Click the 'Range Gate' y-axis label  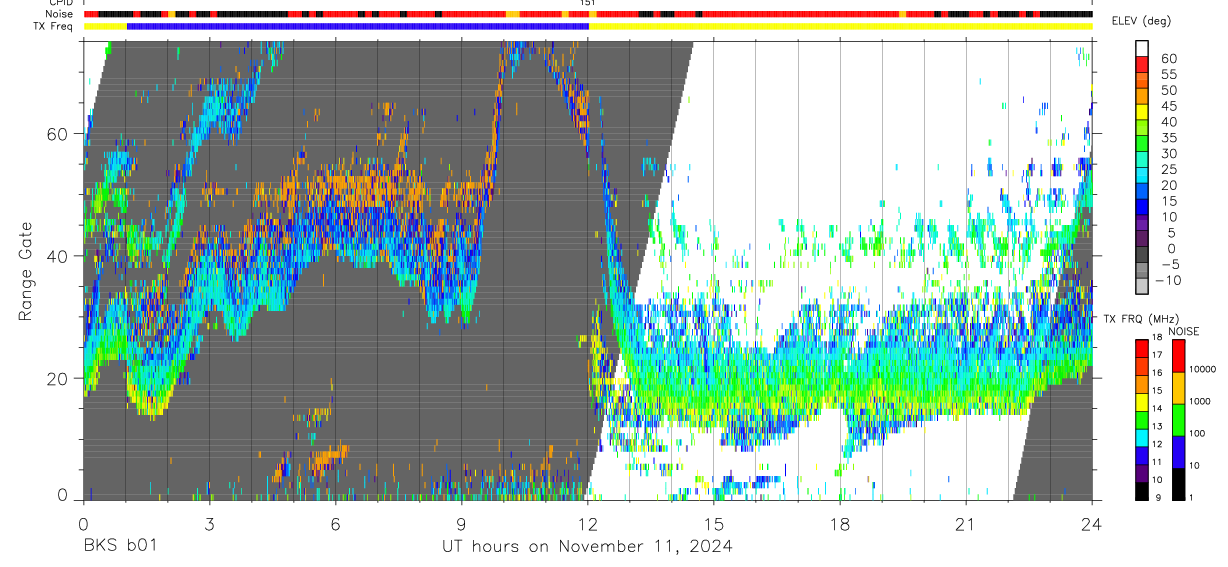coord(27,270)
